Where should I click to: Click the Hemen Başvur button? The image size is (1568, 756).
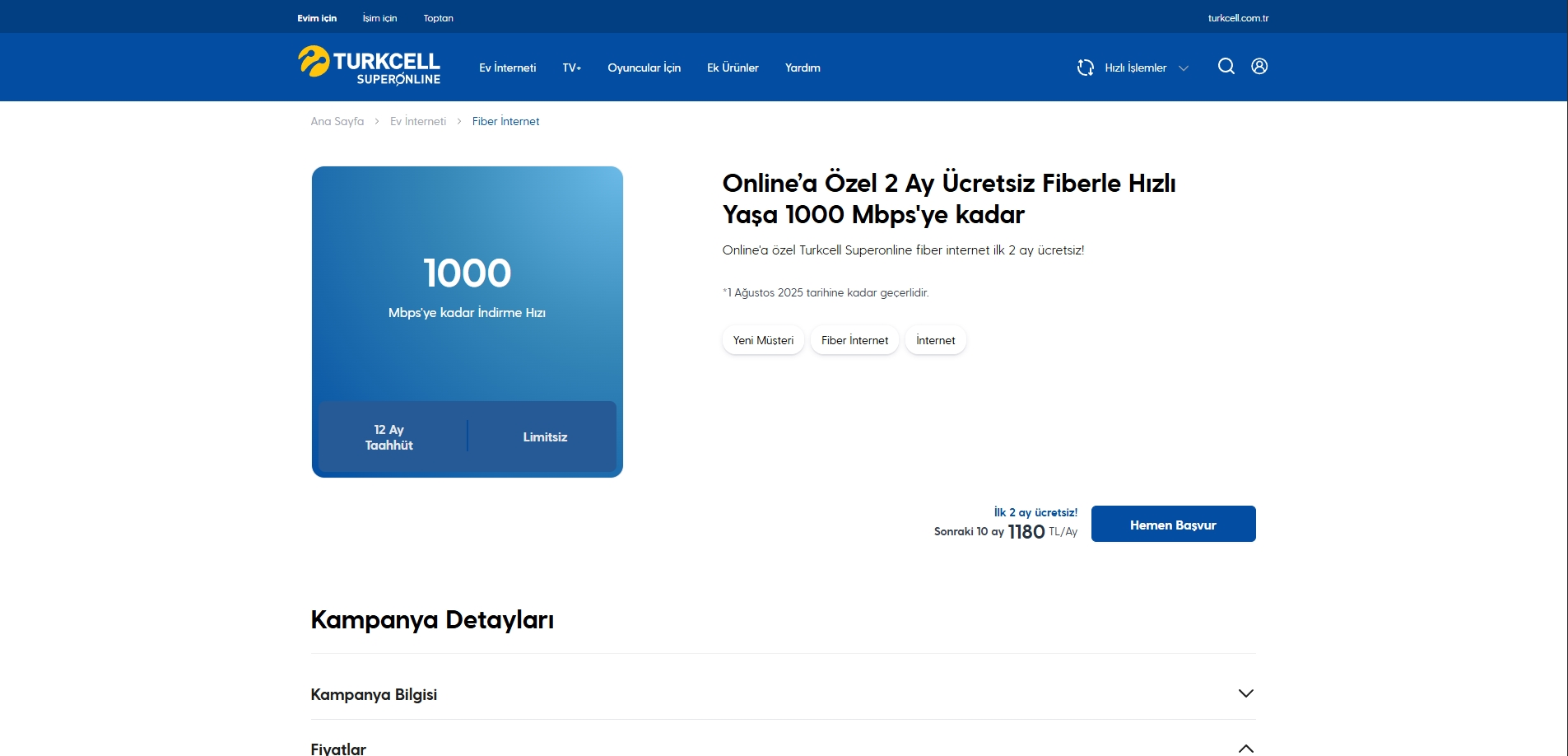tap(1173, 524)
